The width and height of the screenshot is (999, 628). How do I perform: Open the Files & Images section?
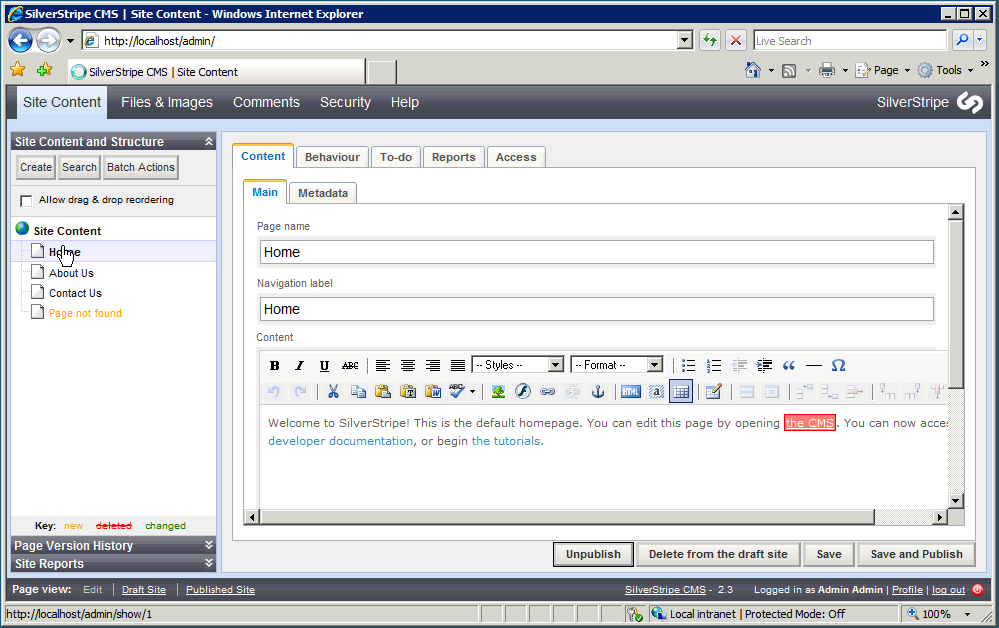[x=167, y=103]
